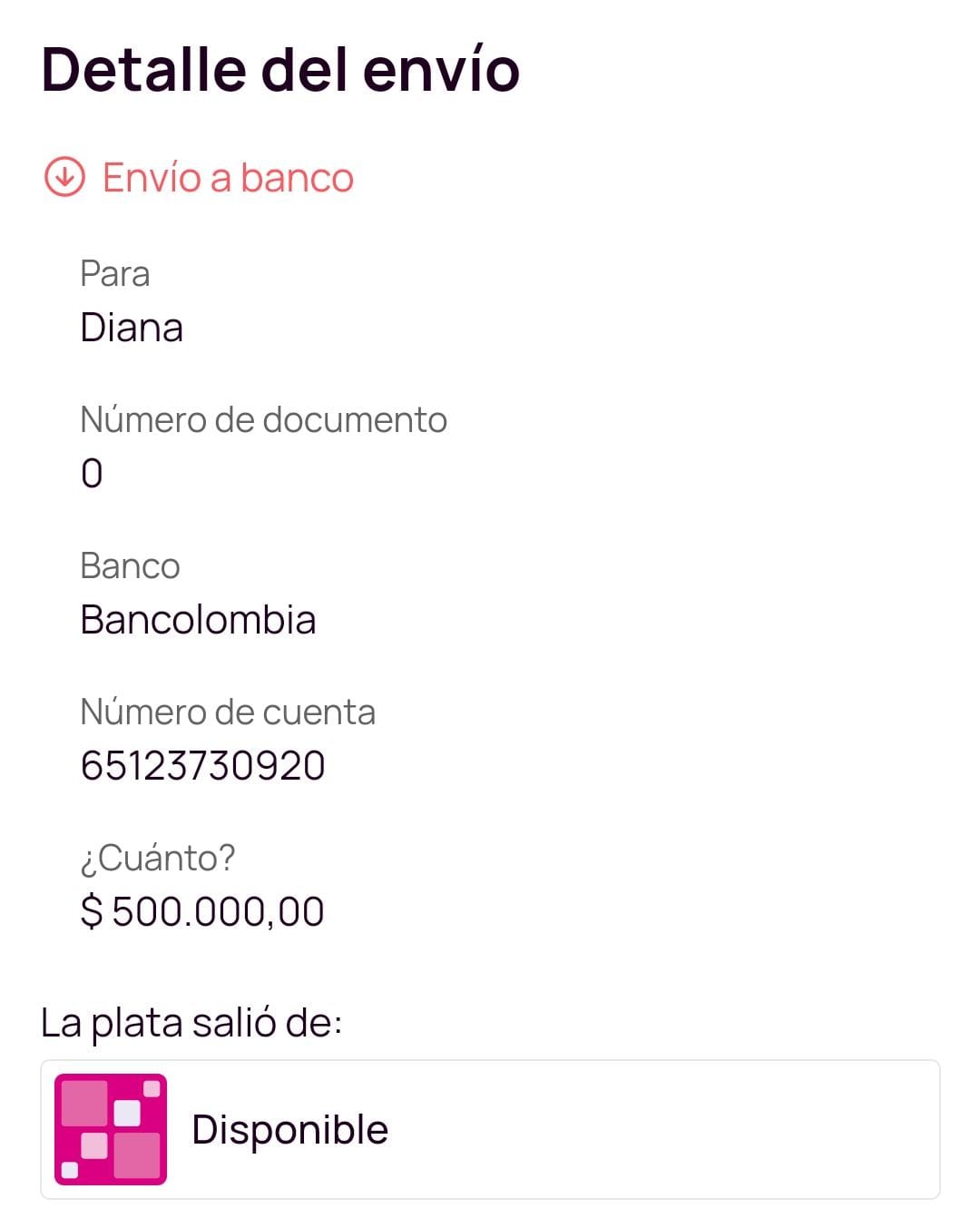The image size is (980, 1228).
Task: Tap the 'La plata salió de:' text
Action: point(191,1022)
